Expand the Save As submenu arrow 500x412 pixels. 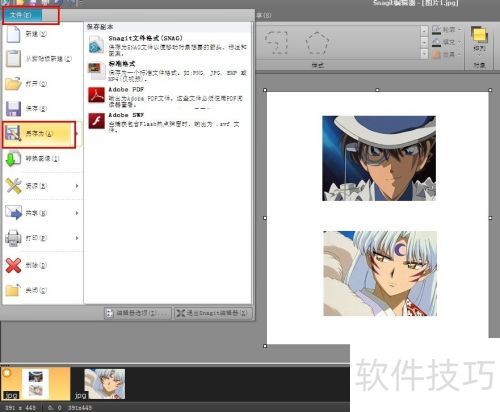point(77,134)
